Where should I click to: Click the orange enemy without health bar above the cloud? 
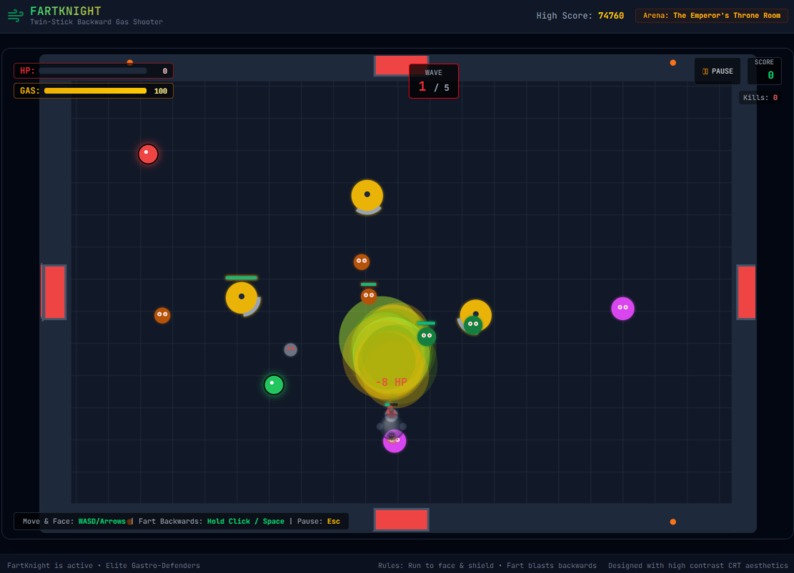(x=362, y=262)
